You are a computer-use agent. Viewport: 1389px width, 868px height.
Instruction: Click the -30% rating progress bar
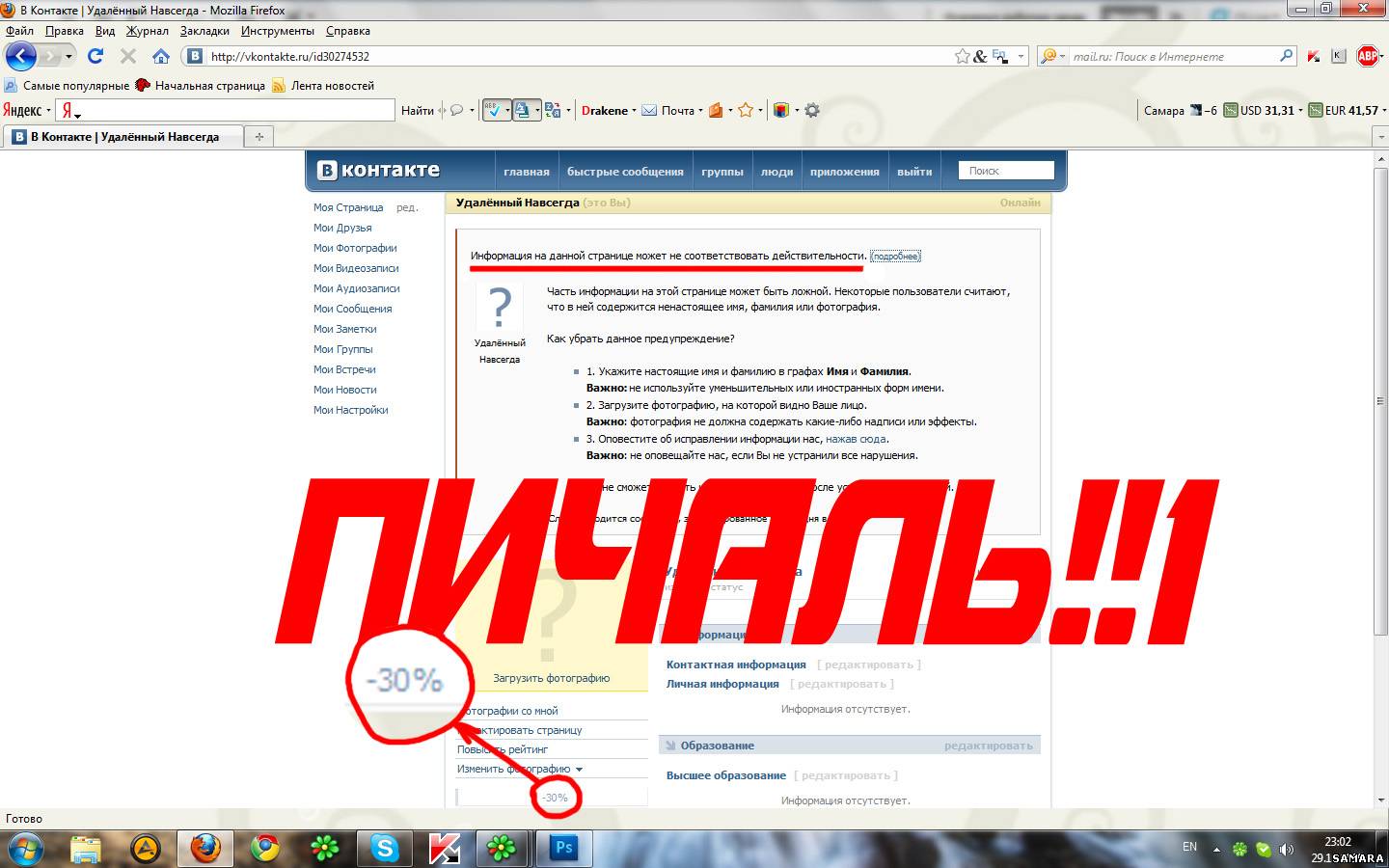pyautogui.click(x=552, y=798)
